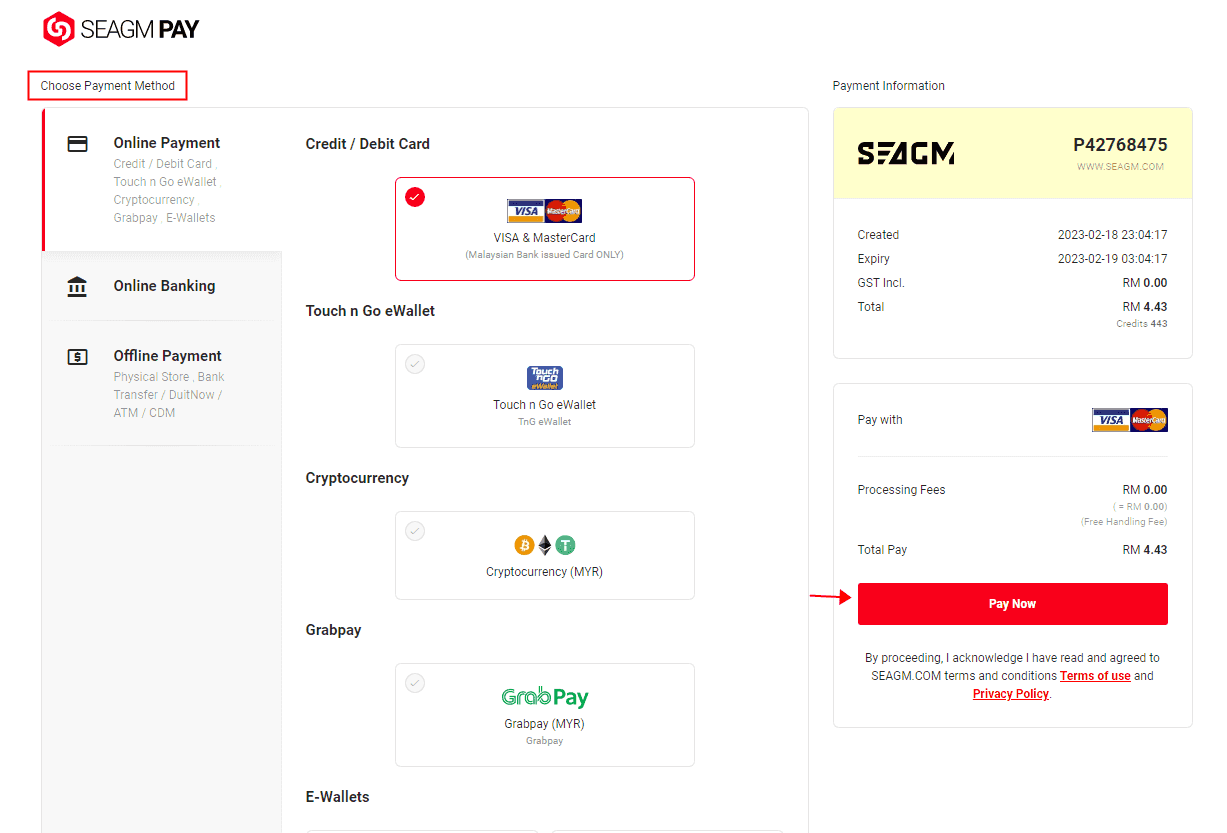This screenshot has width=1227, height=833.
Task: Select Touch n Go eWallet payment method
Action: [x=544, y=395]
